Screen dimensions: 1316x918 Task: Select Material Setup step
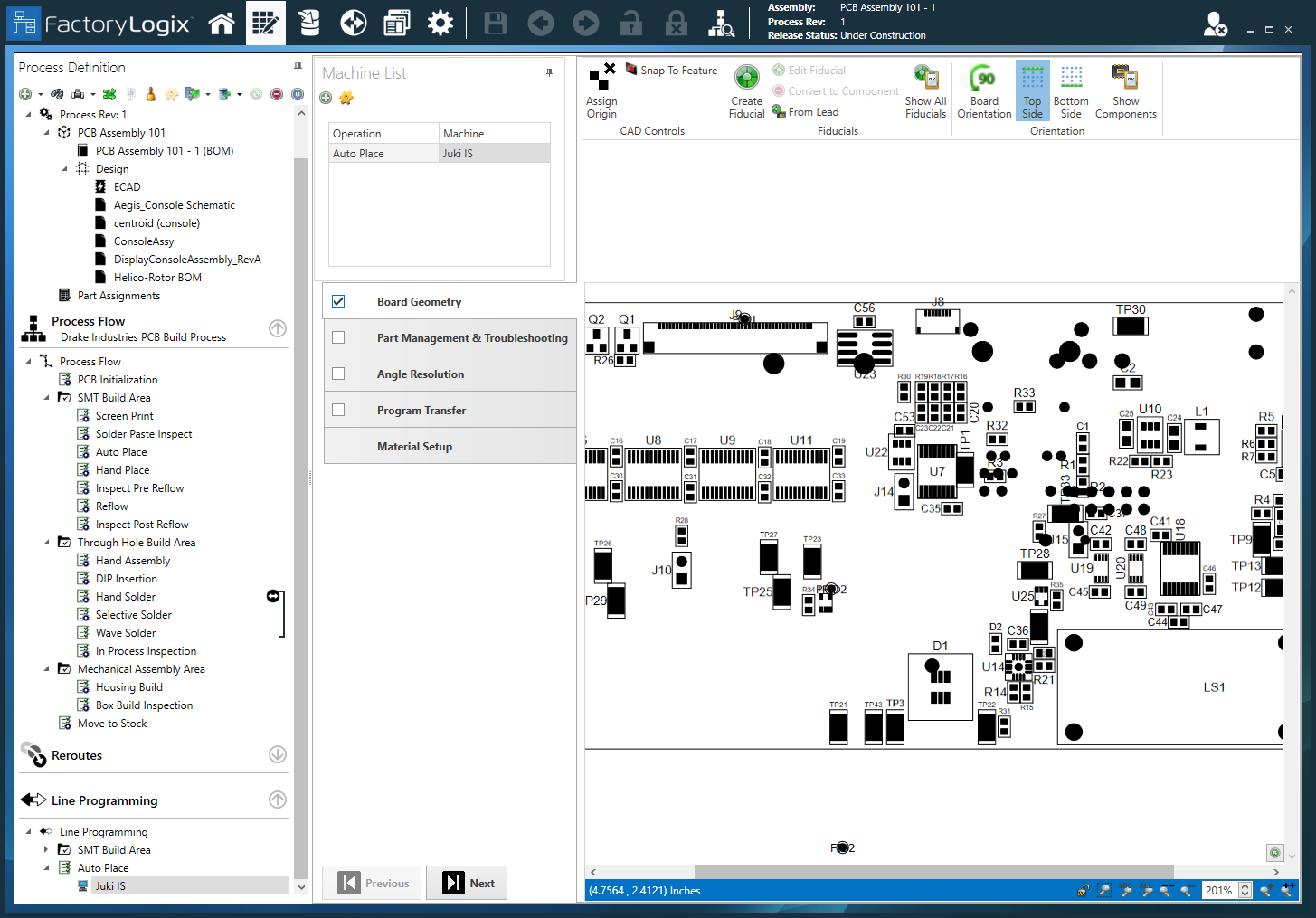click(414, 447)
